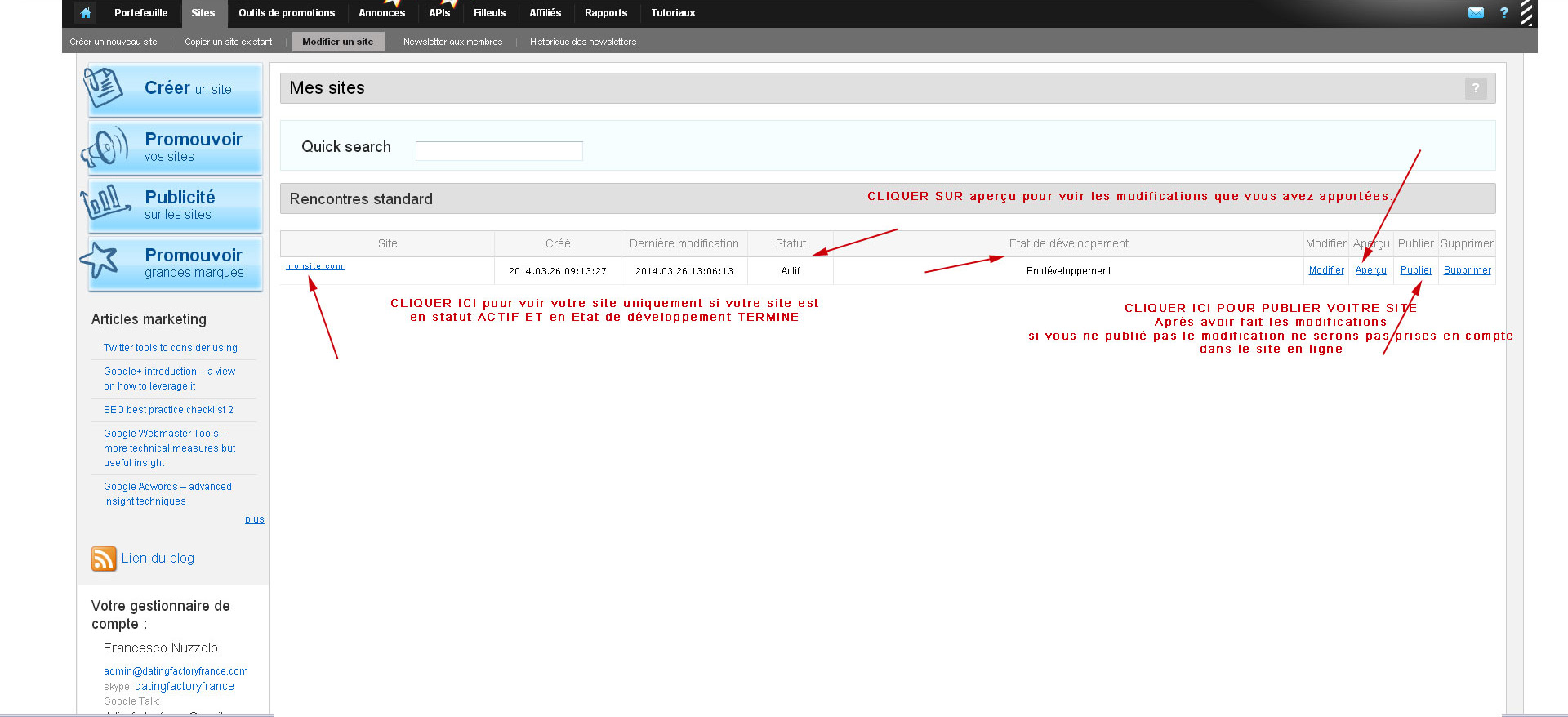Select Créer un nouveau site submenu
The width and height of the screenshot is (1568, 717).
click(x=114, y=42)
